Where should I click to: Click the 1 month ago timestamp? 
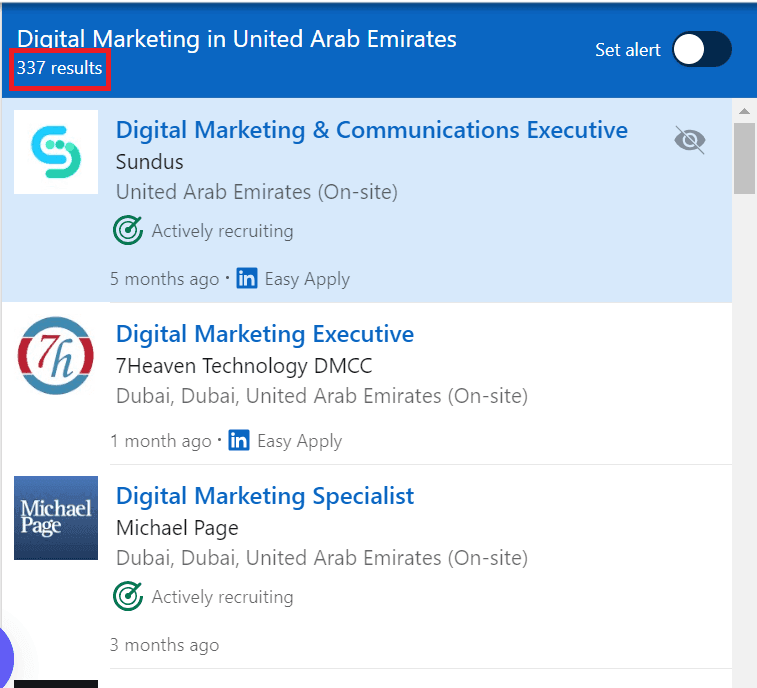[x=161, y=441]
